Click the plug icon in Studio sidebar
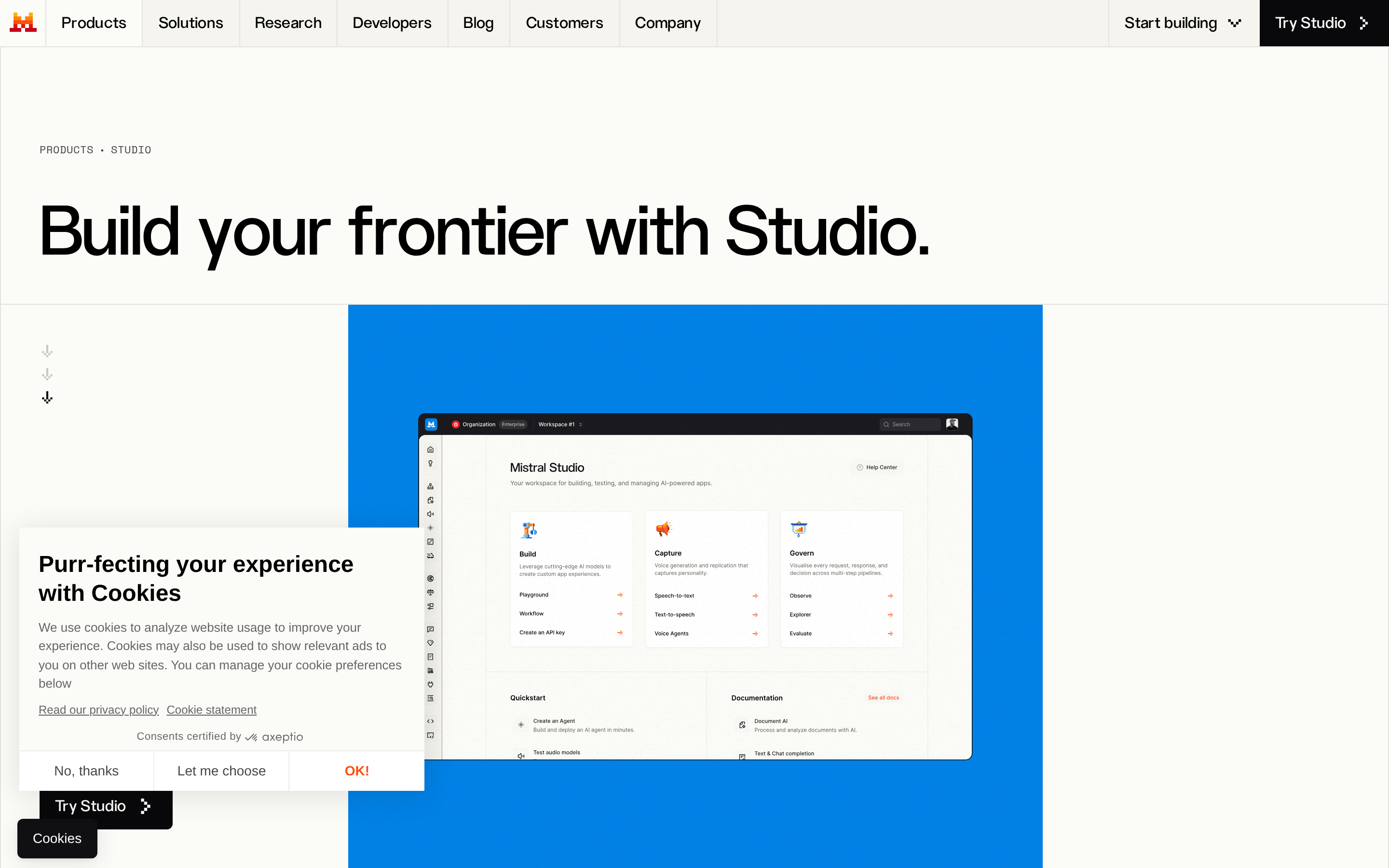1389x868 pixels. click(431, 684)
